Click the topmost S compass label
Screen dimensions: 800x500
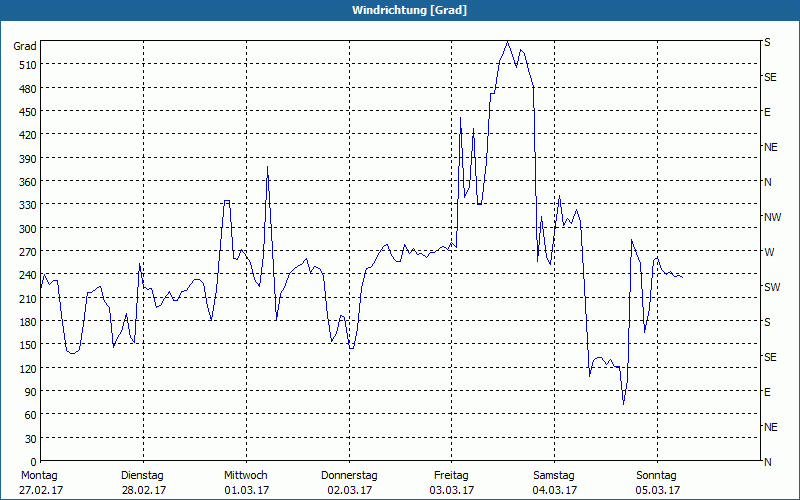[767, 42]
